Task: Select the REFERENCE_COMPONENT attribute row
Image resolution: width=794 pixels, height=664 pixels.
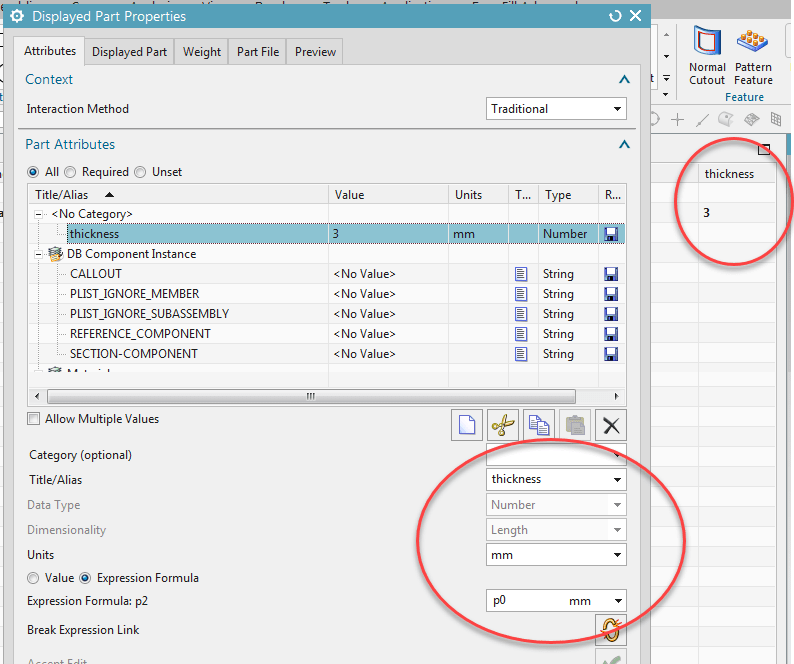Action: [327, 334]
